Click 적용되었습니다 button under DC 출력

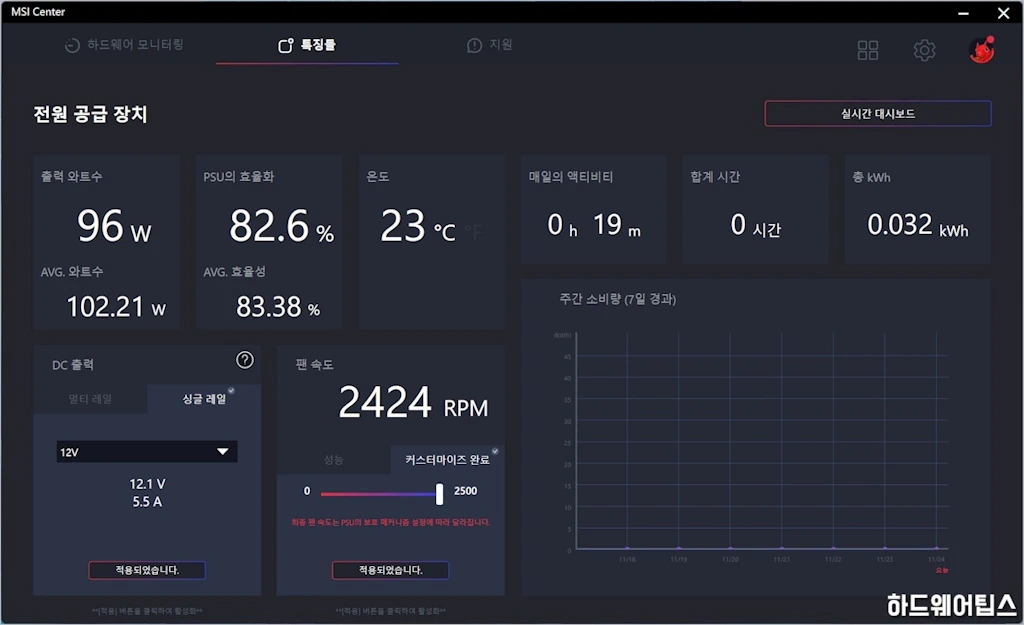(147, 570)
